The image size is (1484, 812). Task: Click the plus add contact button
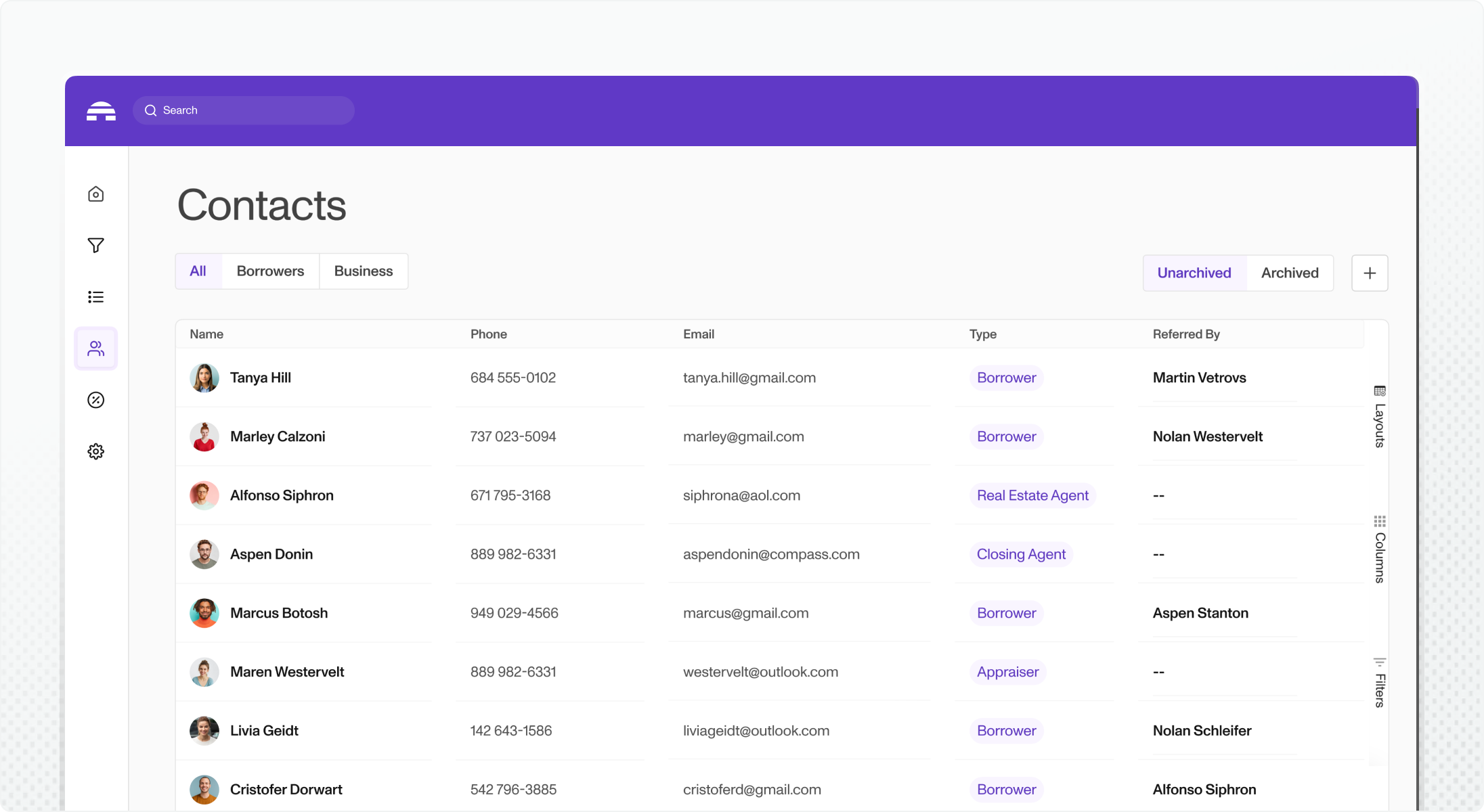pos(1369,273)
